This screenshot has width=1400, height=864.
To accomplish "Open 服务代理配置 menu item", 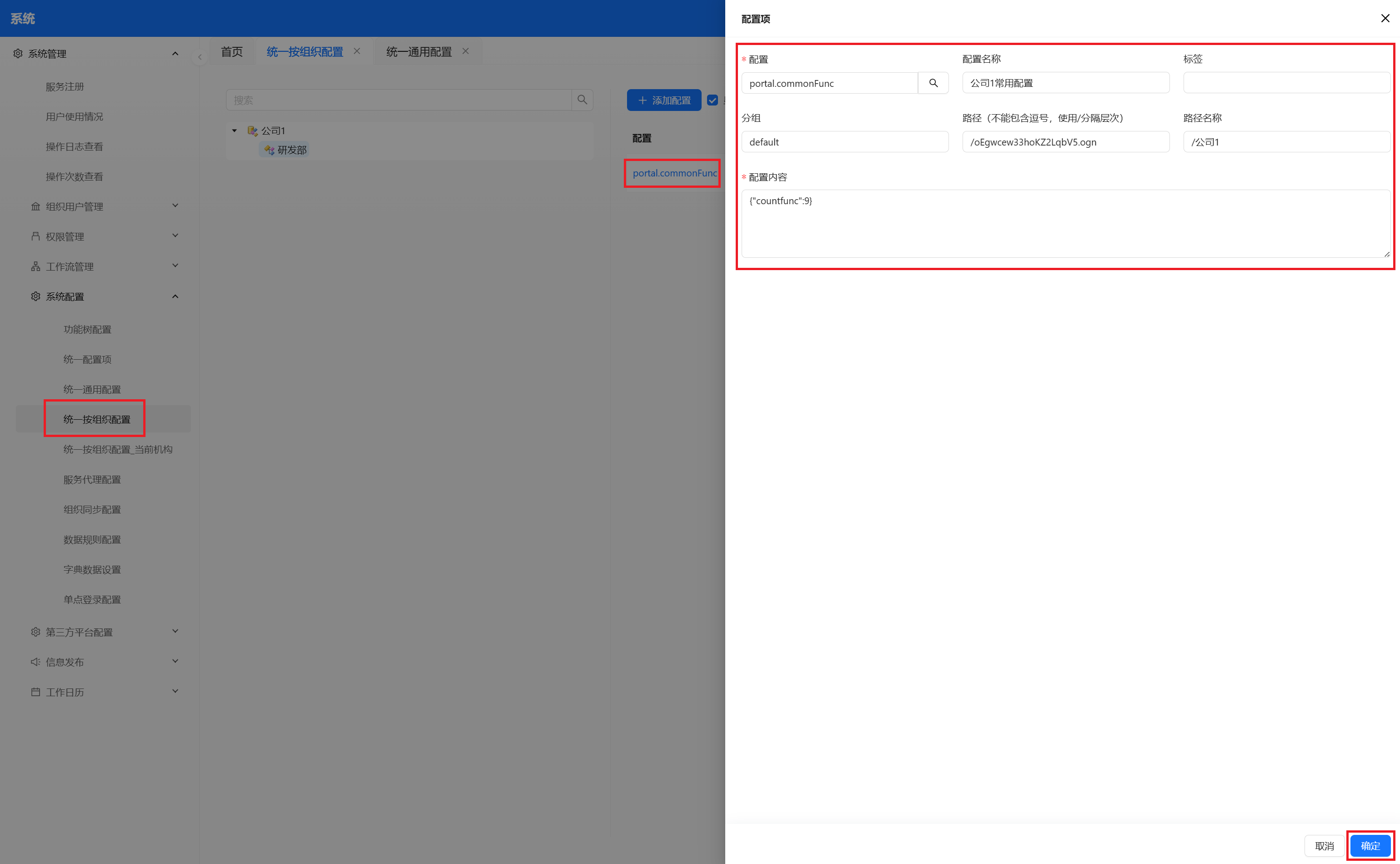I will coord(92,479).
